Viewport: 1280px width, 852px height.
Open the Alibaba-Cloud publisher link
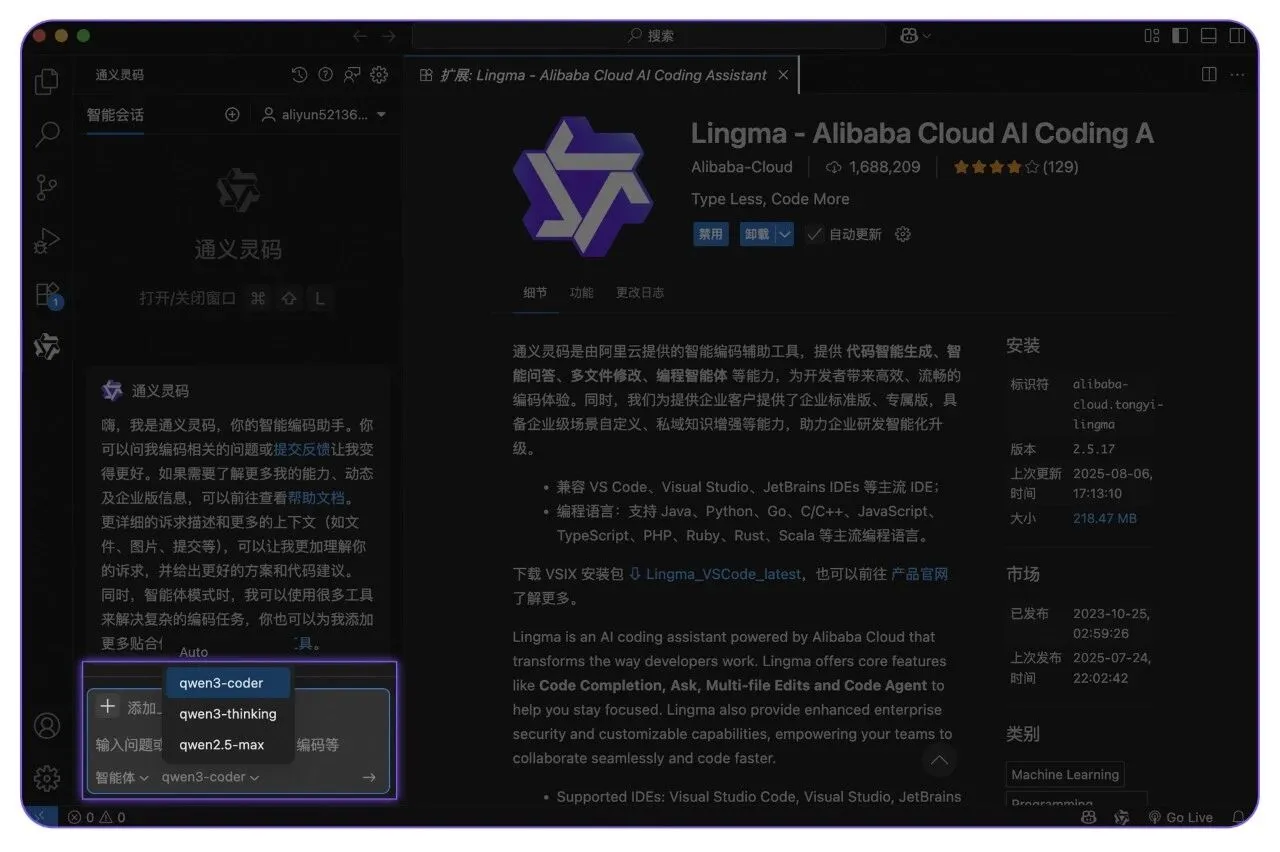point(742,167)
